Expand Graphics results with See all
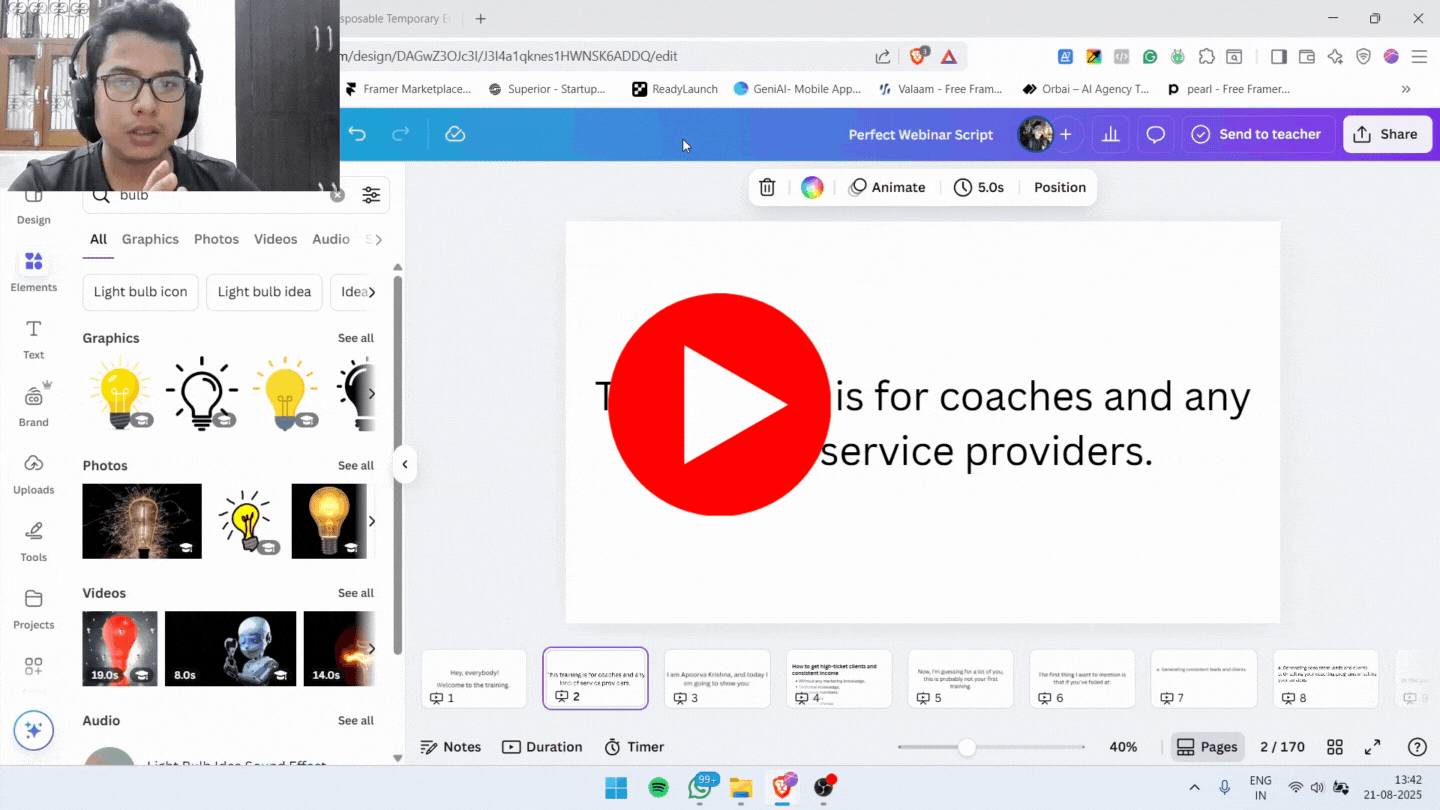The image size is (1440, 810). (355, 338)
